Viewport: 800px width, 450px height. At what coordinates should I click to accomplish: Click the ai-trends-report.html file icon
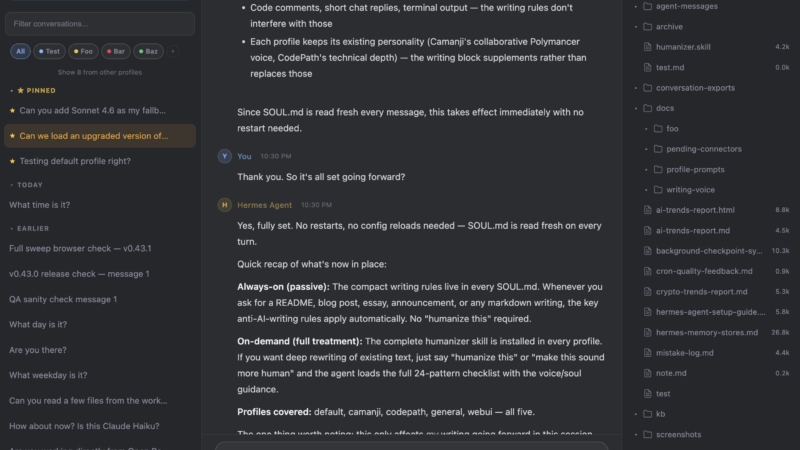click(647, 210)
